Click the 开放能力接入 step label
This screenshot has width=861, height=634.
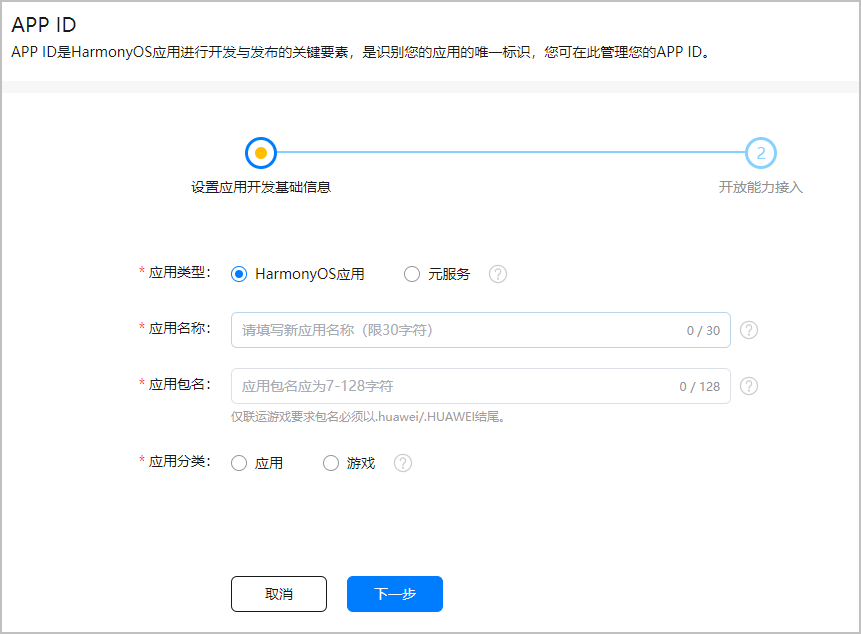[x=761, y=187]
